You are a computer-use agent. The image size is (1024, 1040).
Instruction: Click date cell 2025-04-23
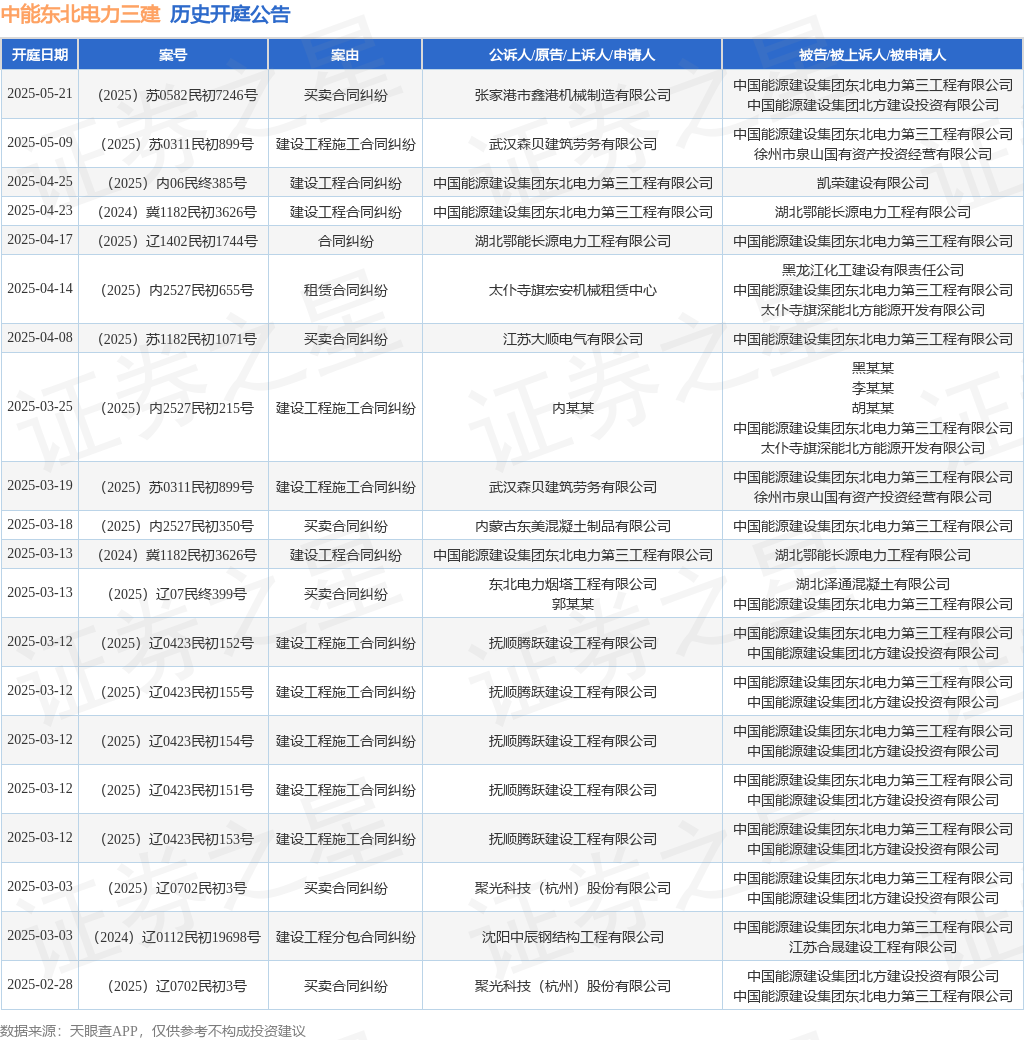click(x=40, y=211)
